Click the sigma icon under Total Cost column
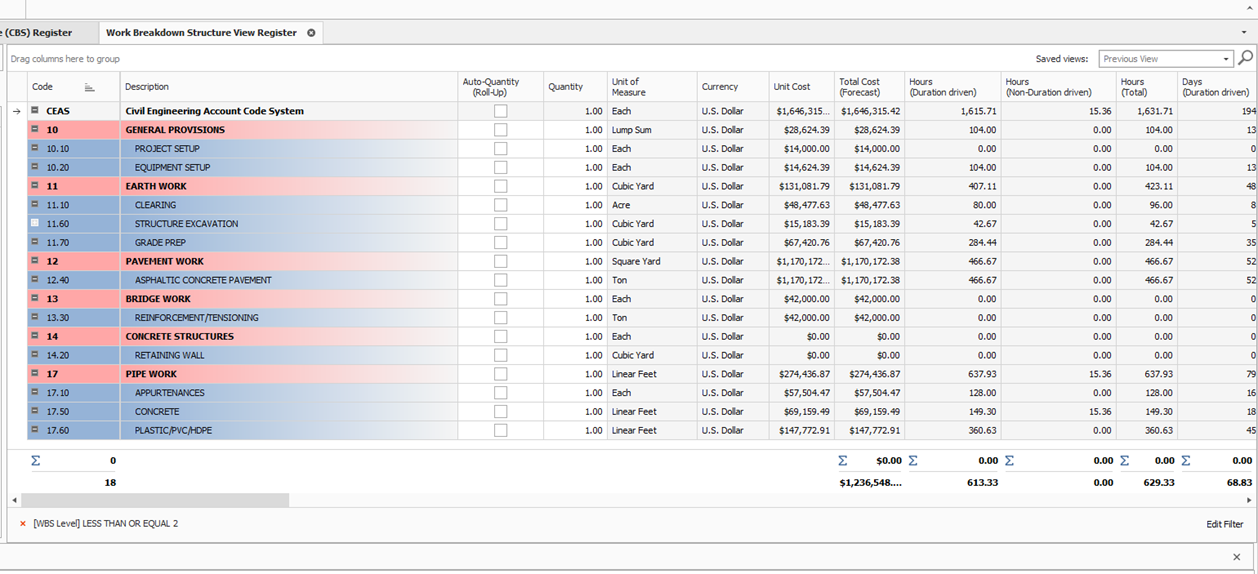 point(842,461)
